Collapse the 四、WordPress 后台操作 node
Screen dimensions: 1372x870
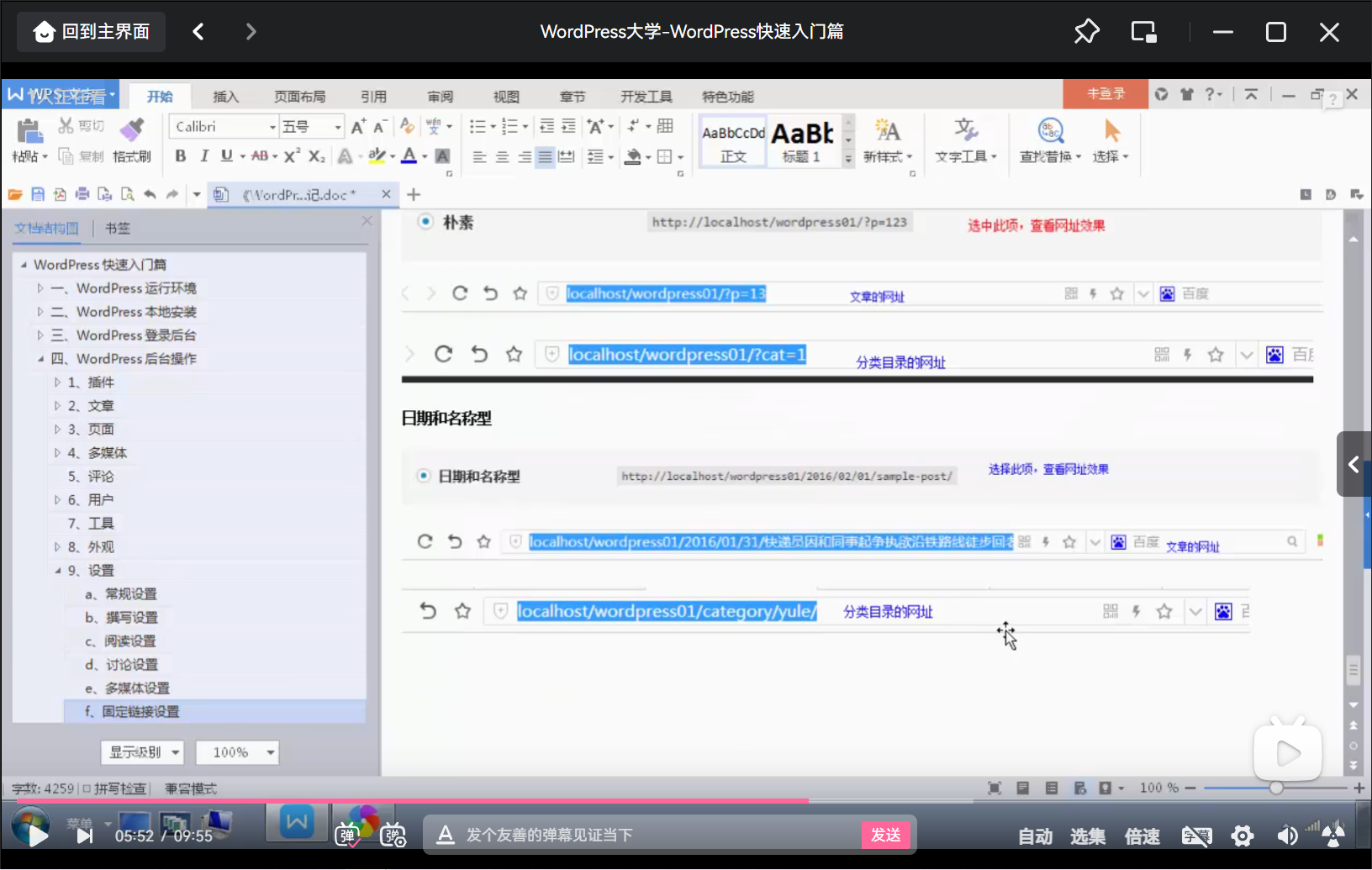[x=40, y=359]
